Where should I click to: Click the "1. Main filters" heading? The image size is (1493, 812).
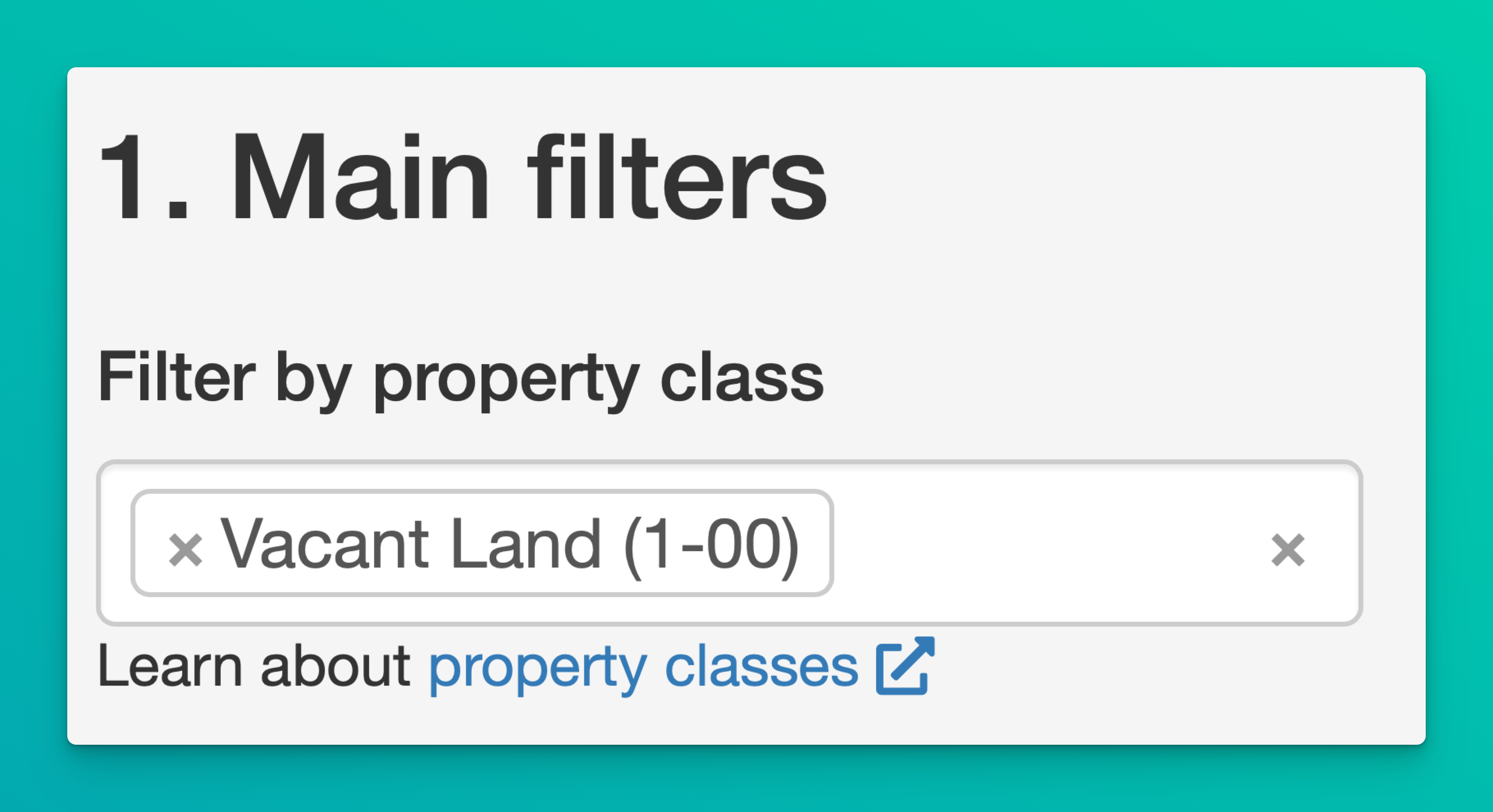tap(463, 178)
